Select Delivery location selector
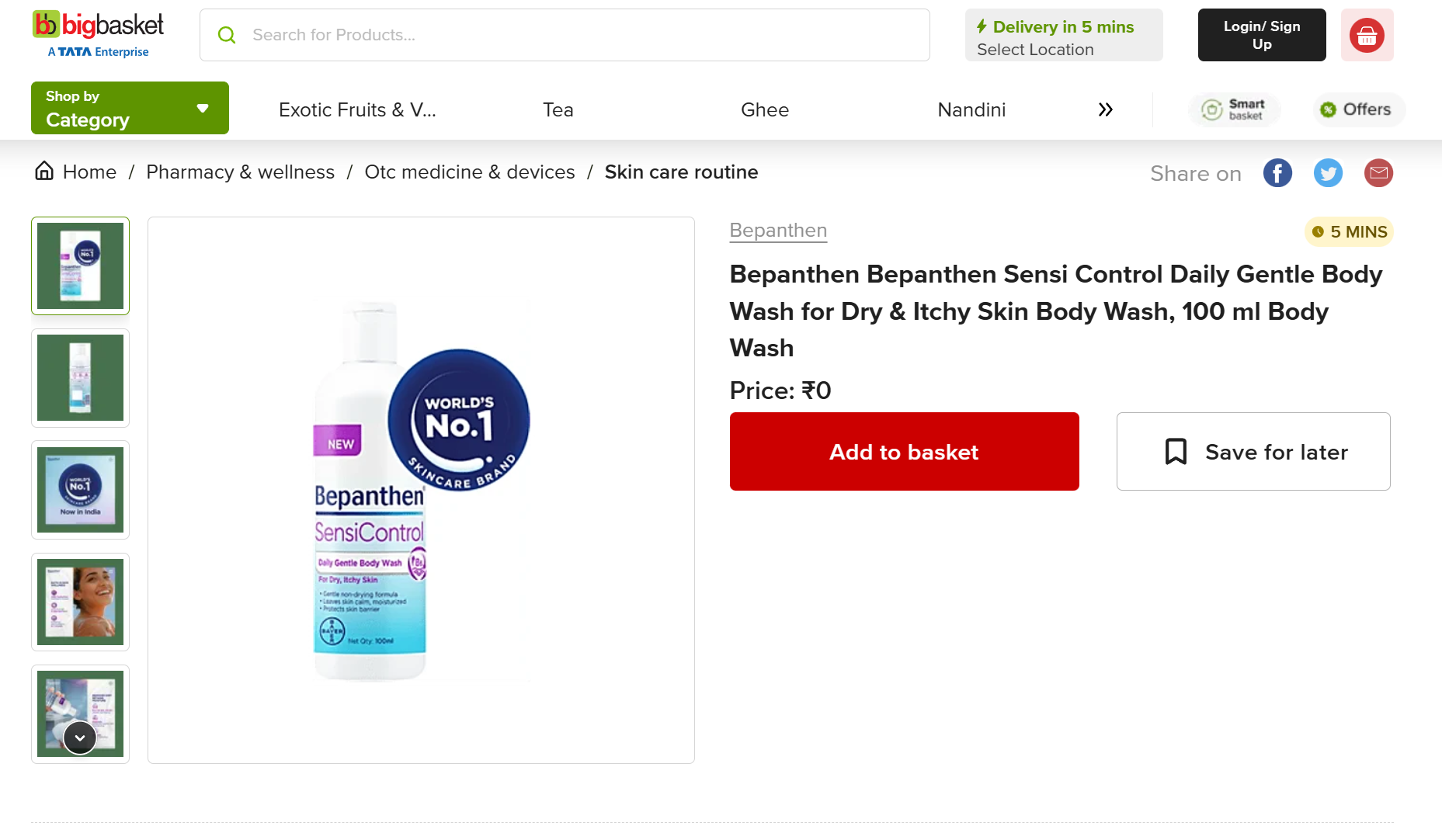Screen dimensions: 1442x840 tap(1063, 35)
